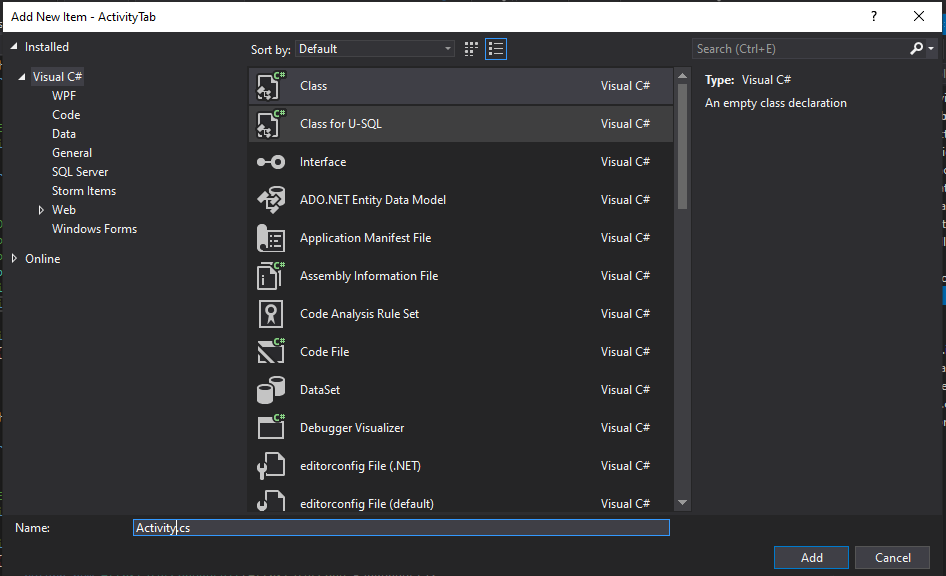
Task: Click the 'Debugger Visualizer' text
Action: click(x=352, y=428)
